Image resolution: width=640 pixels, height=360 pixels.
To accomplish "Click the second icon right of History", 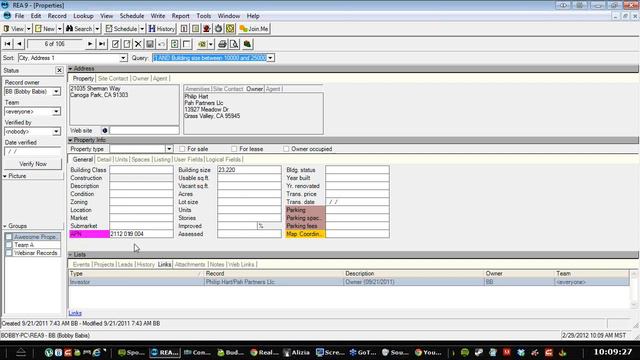I will 196,29.
